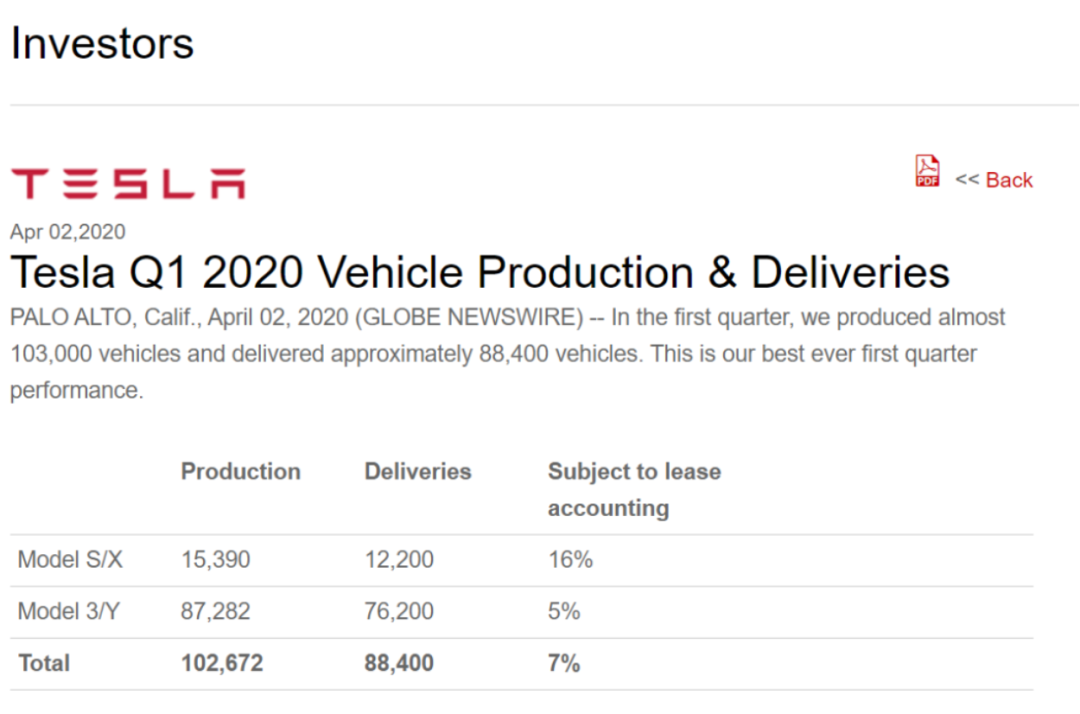This screenshot has height=714, width=1080.
Task: Click the Investors page heading
Action: [x=102, y=43]
